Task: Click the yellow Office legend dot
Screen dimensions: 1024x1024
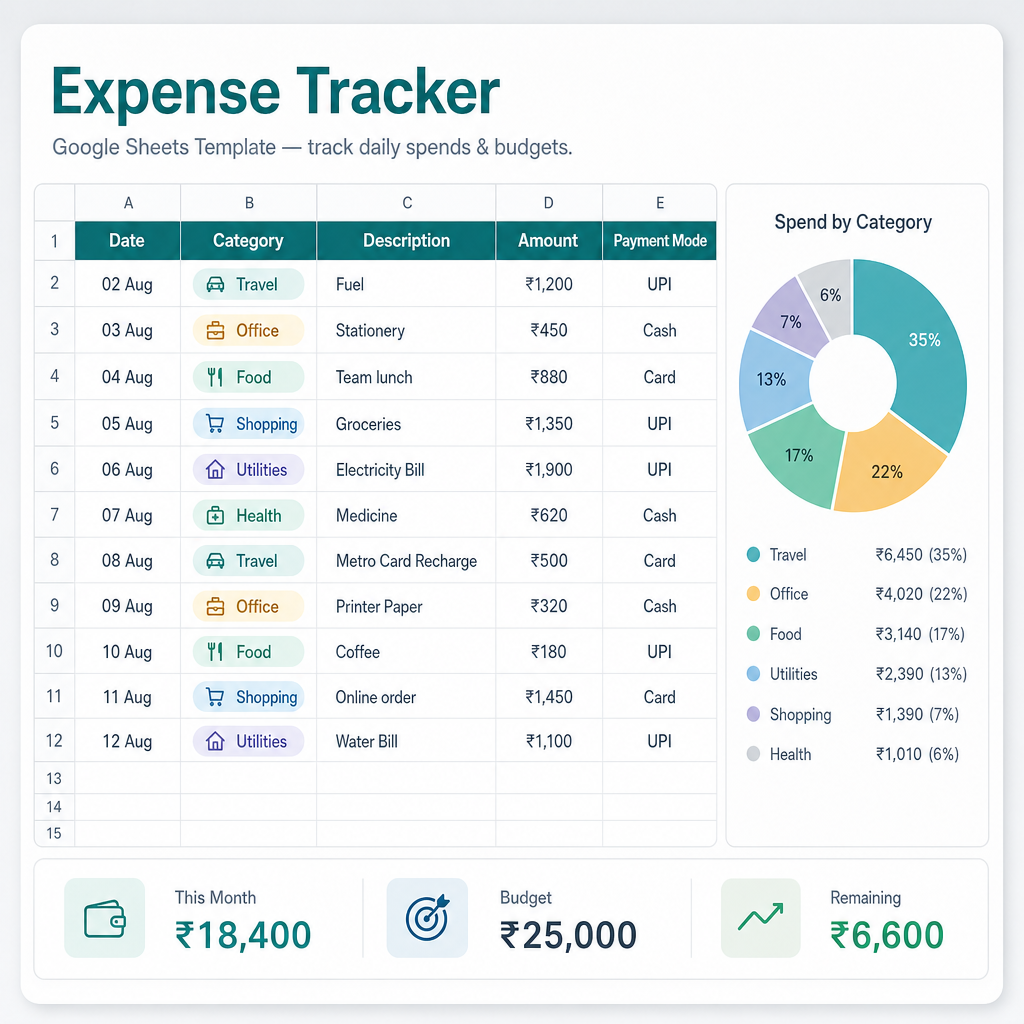Action: [x=753, y=594]
